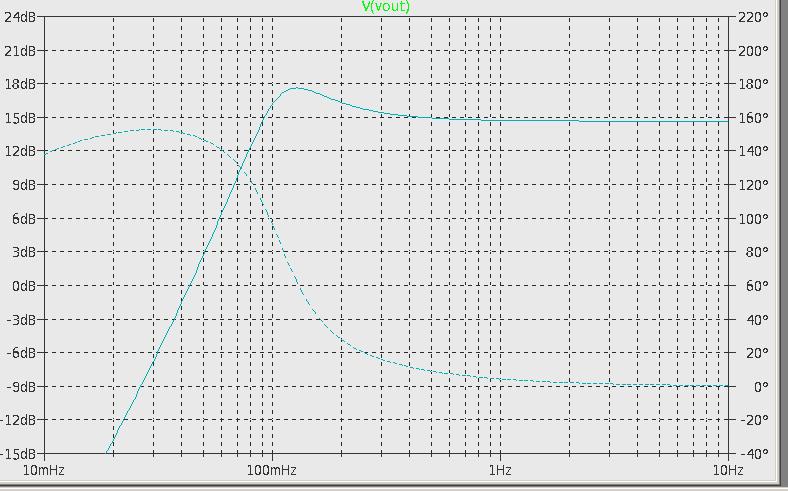Click the positive 20° phase axis label

(757, 353)
